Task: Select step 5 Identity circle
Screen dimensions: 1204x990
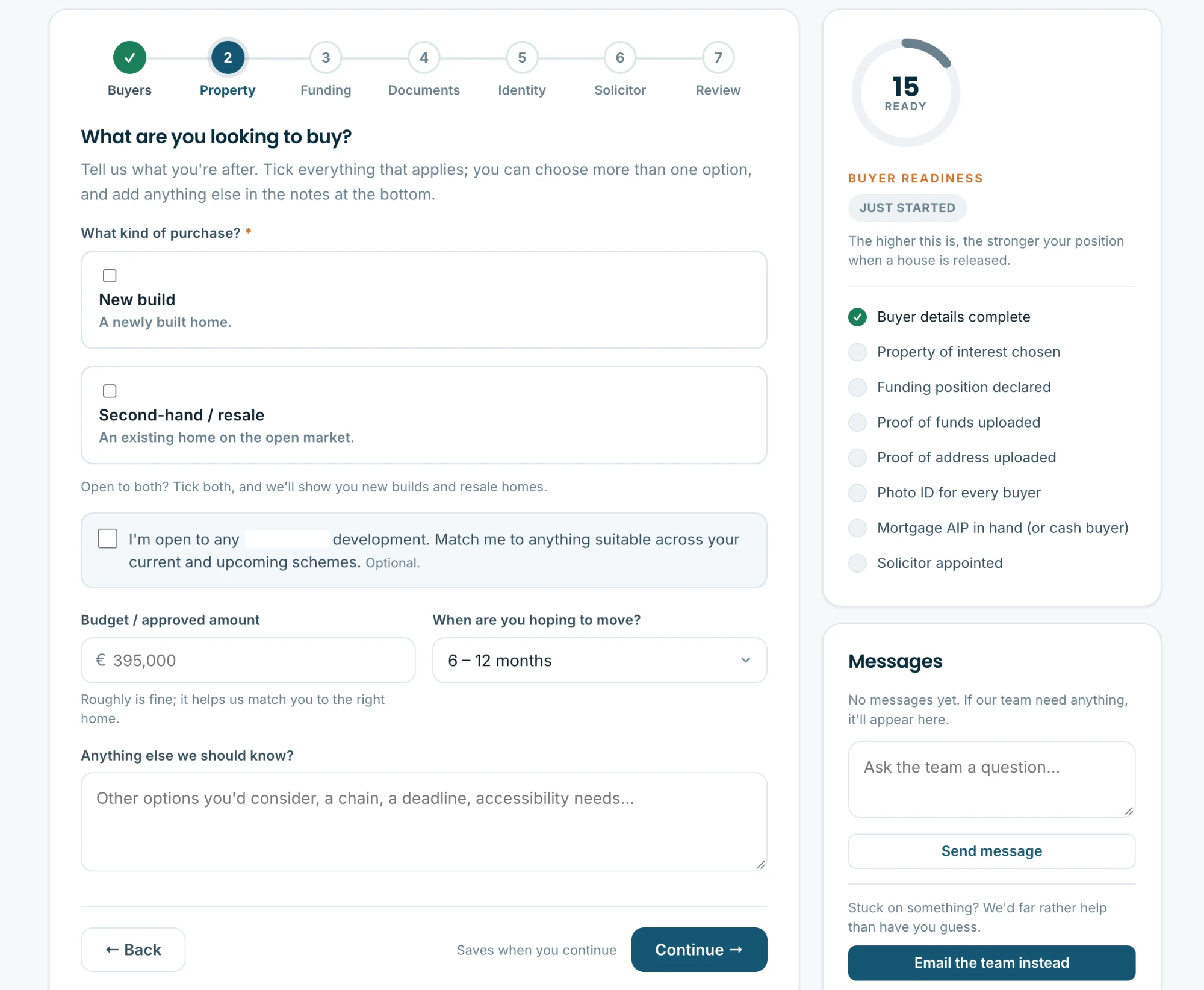Action: 522,58
